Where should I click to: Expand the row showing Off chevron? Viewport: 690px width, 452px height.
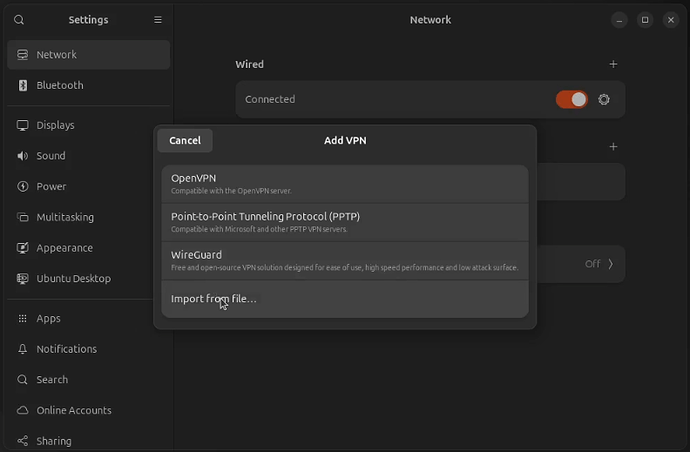pos(610,264)
